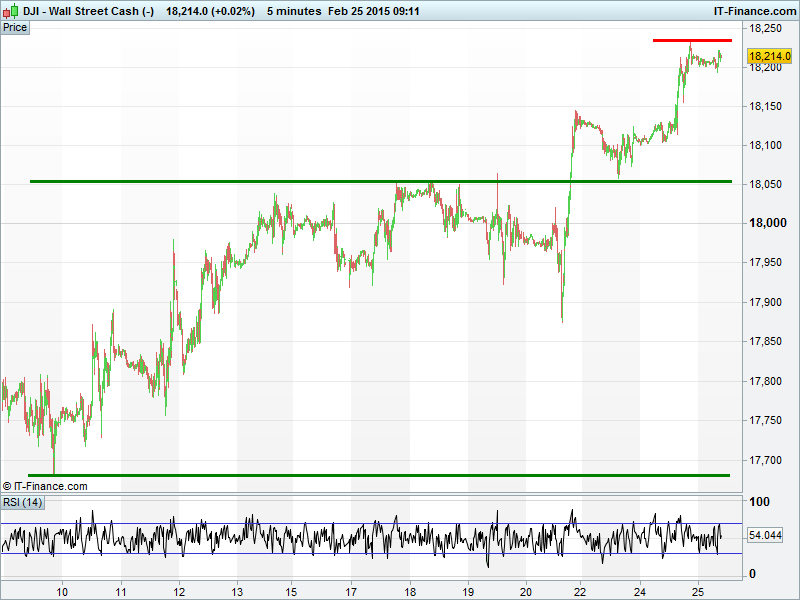
Task: Click the 17,700 price axis label
Action: pos(765,460)
